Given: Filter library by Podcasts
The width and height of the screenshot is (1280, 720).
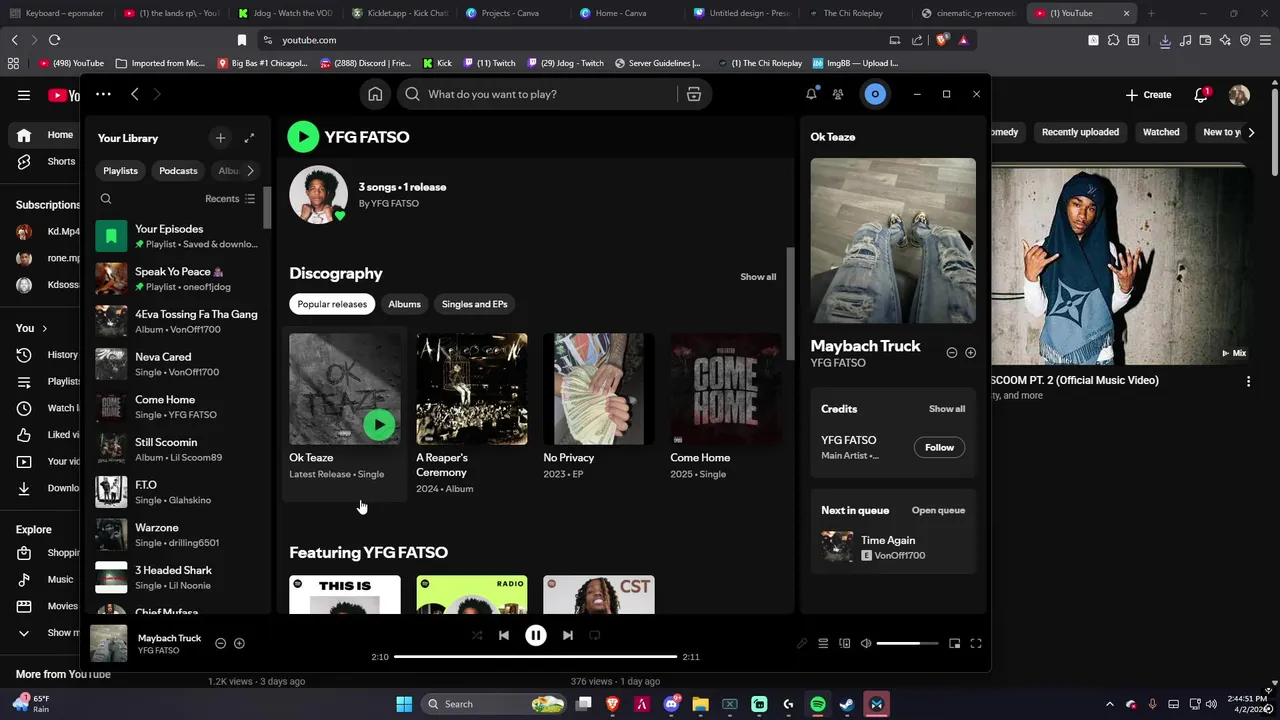Looking at the screenshot, I should [178, 171].
